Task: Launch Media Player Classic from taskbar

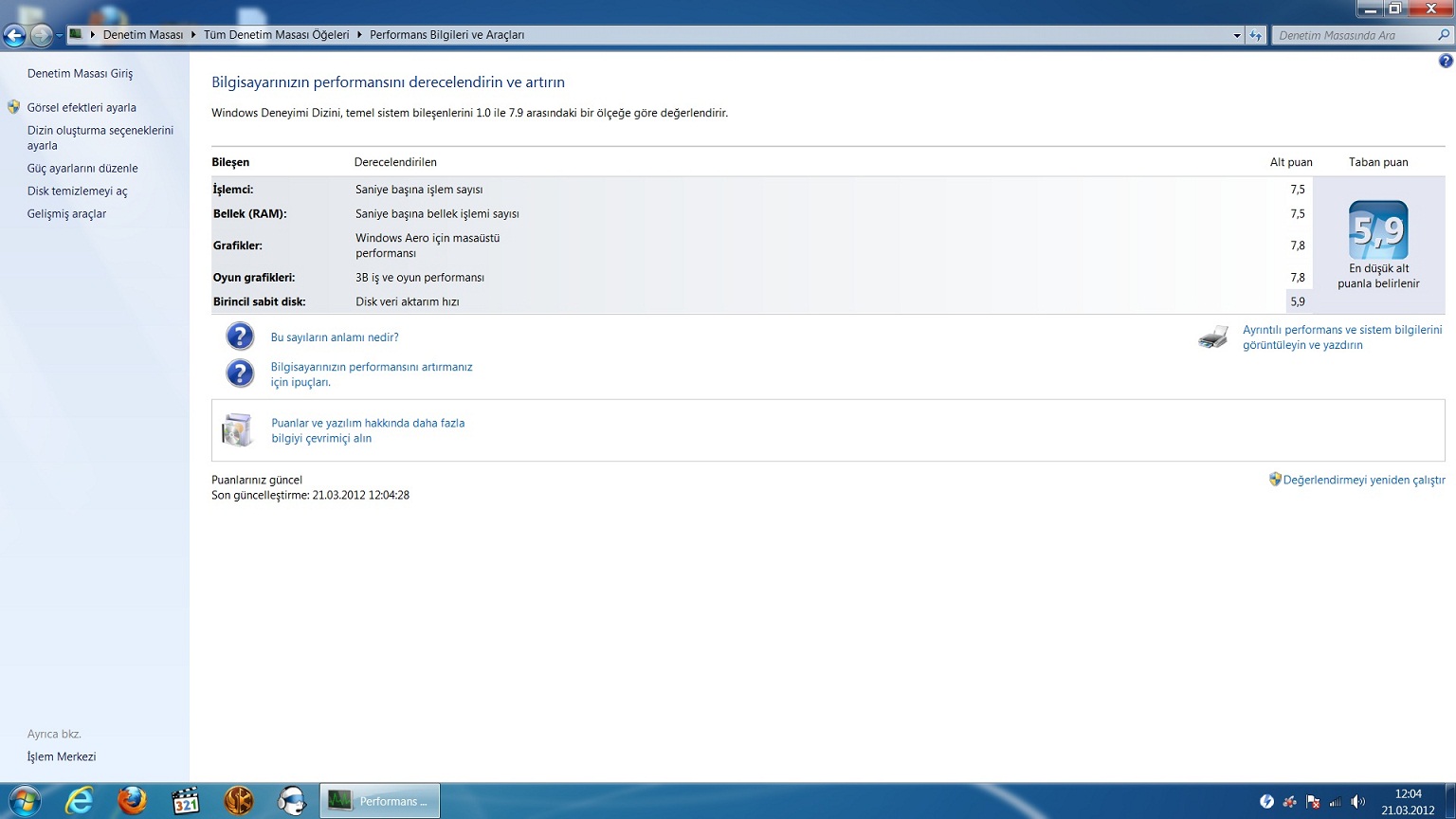Action: 186,801
